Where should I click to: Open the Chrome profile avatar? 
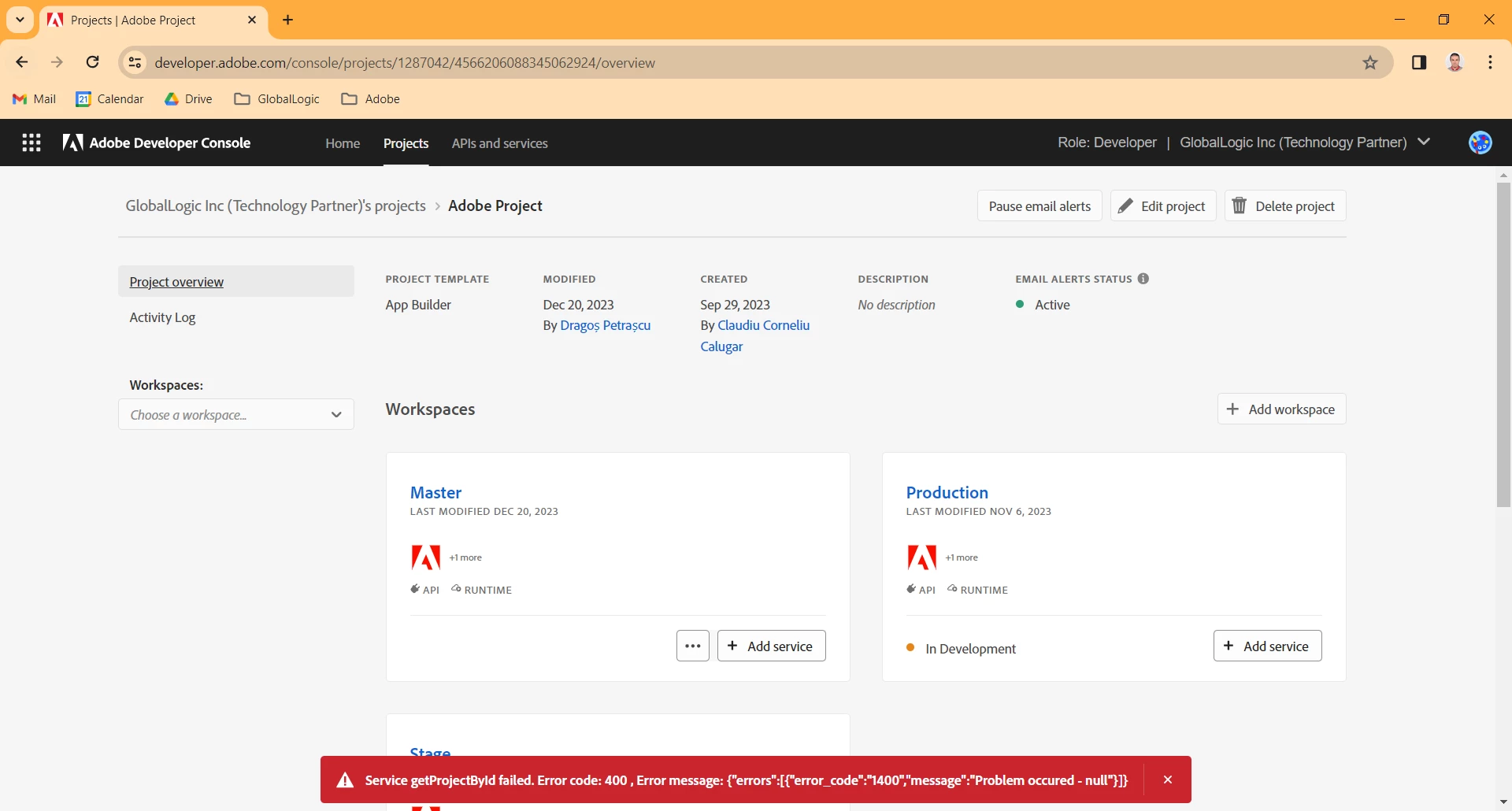(1455, 62)
